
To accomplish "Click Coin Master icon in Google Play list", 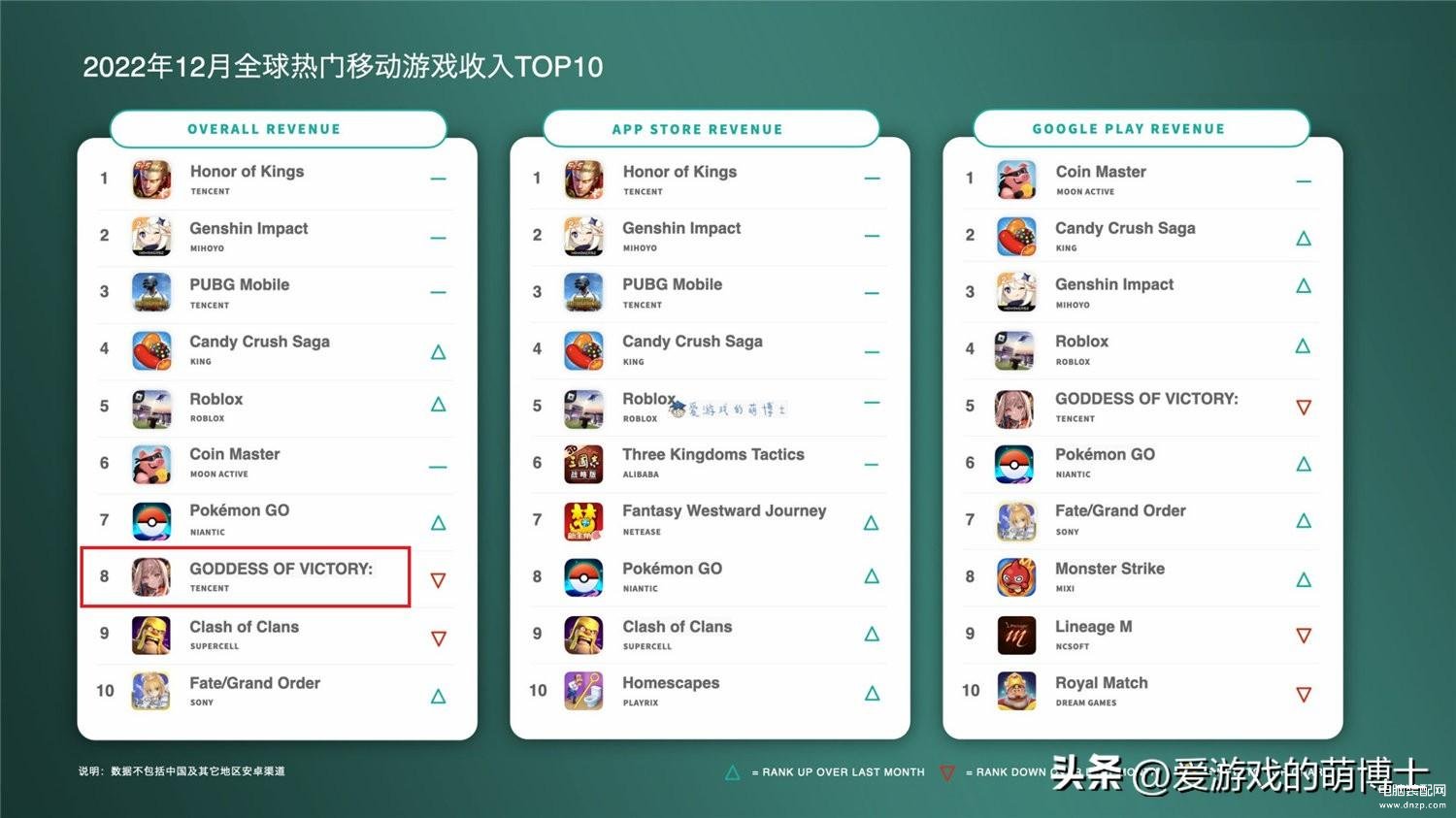I will click(1016, 180).
